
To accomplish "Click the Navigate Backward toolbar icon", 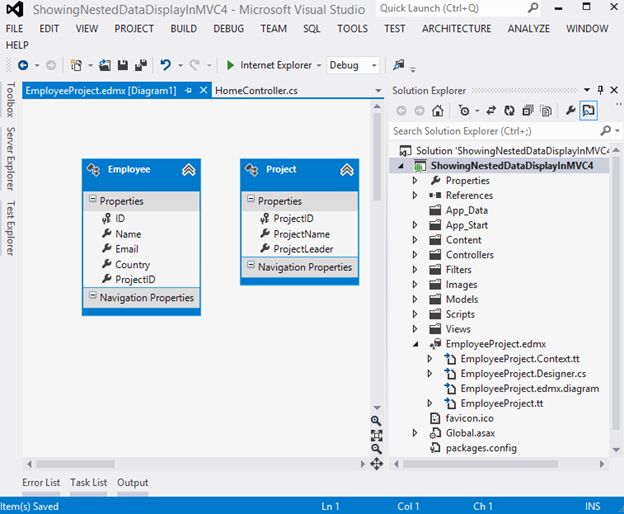I will click(x=23, y=65).
